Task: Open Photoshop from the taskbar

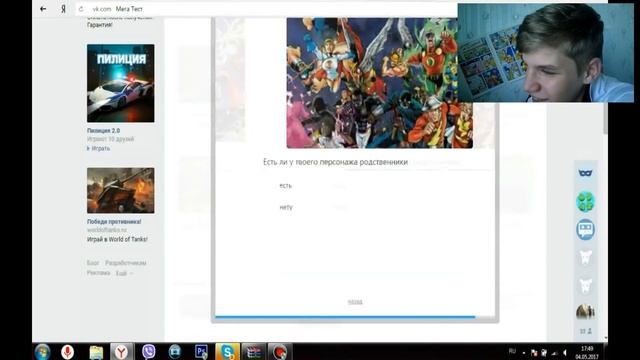Action: tap(201, 351)
